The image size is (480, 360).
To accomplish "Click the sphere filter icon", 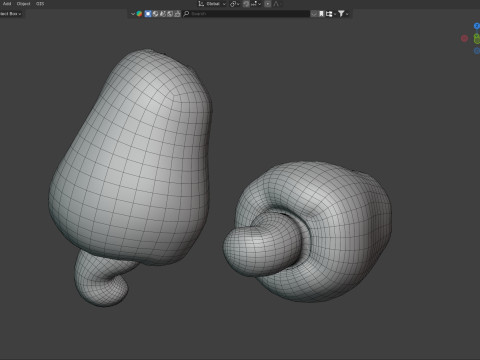I will (x=155, y=14).
